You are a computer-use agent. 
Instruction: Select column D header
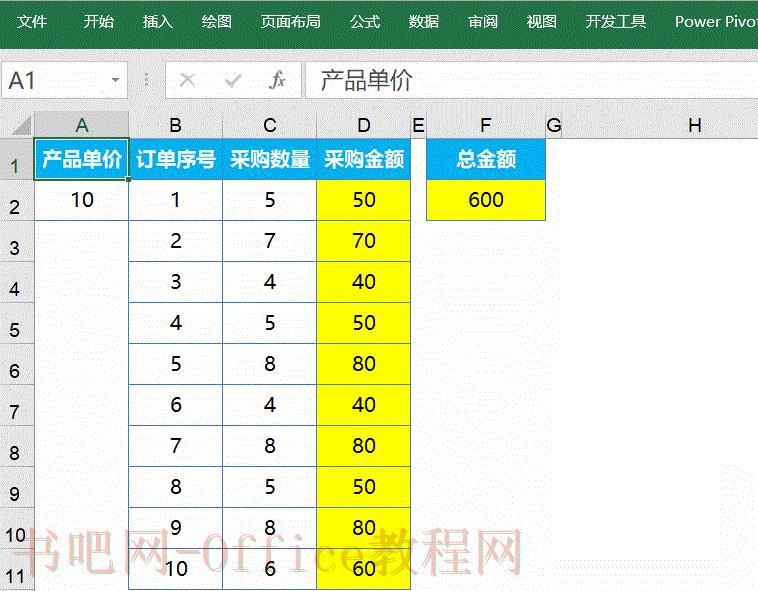tap(364, 125)
